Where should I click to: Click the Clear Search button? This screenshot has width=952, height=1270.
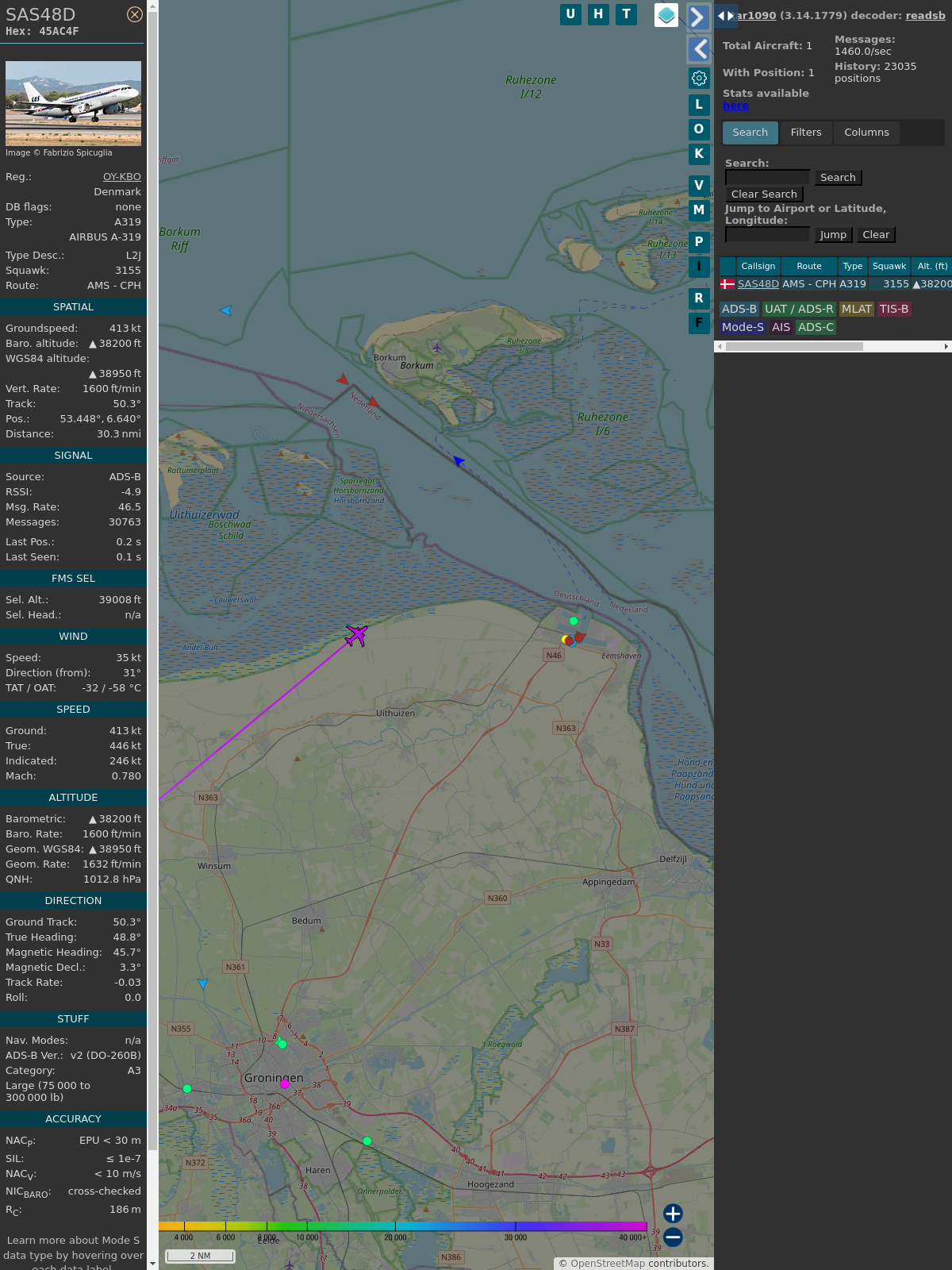tap(764, 194)
